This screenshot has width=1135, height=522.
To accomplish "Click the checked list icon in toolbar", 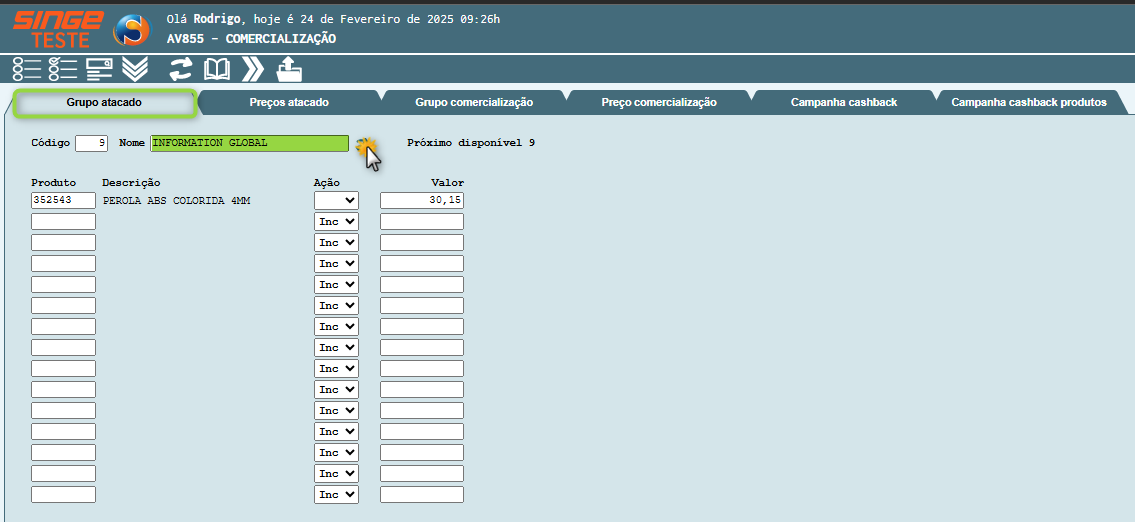I will [63, 69].
